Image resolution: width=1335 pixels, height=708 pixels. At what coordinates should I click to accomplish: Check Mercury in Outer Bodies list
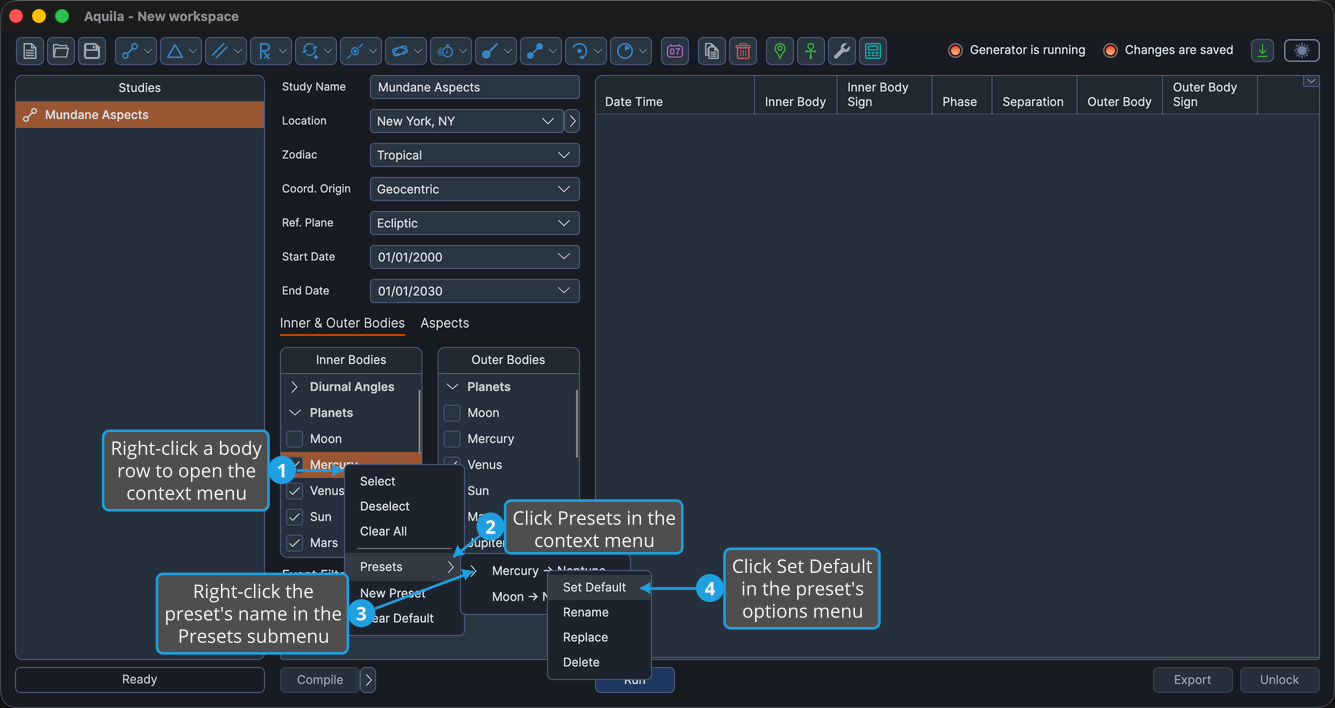[x=452, y=439]
